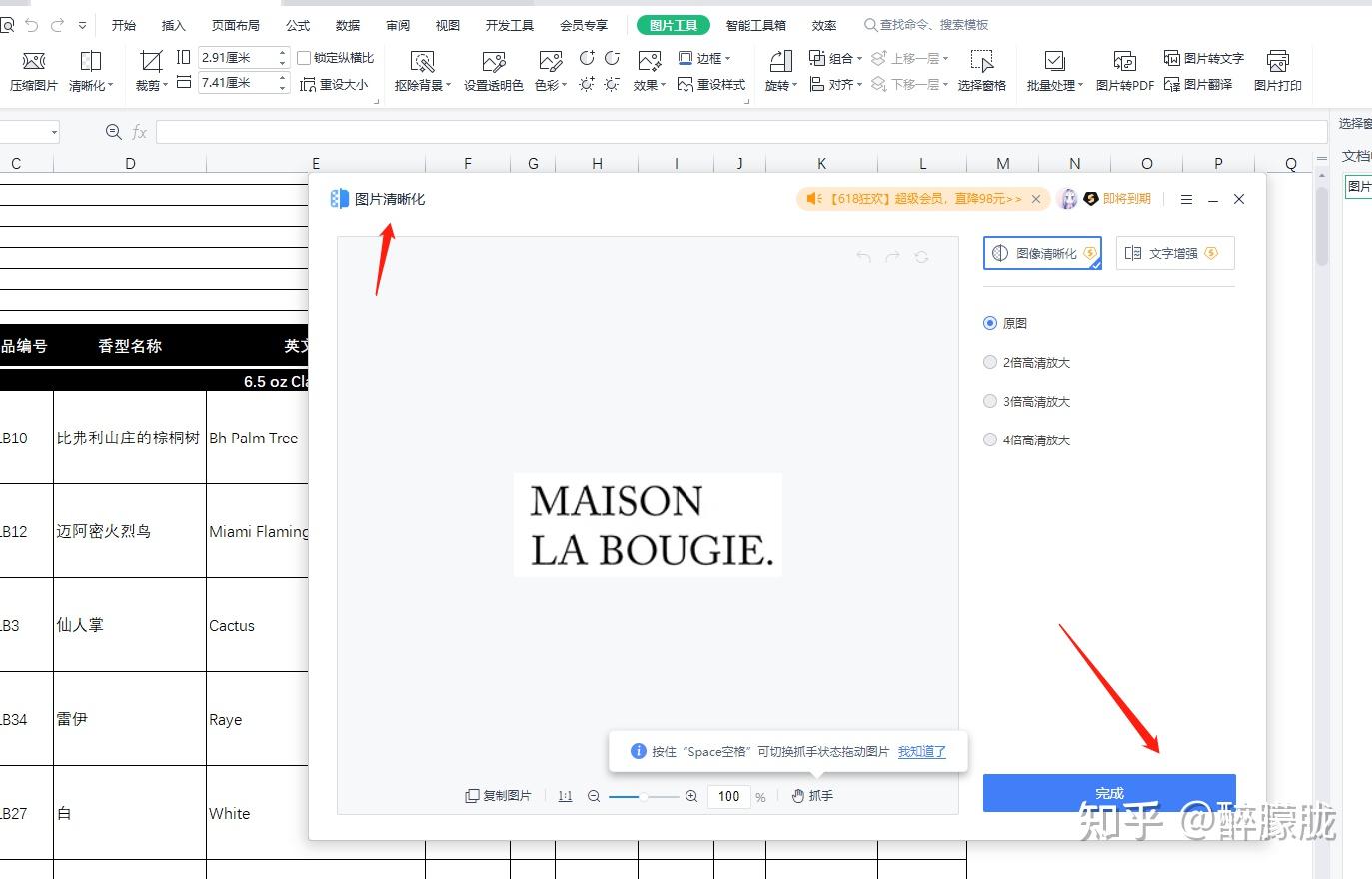Click the redo arrow in title toolbar
Image resolution: width=1372 pixels, height=879 pixels.
pyautogui.click(x=57, y=25)
